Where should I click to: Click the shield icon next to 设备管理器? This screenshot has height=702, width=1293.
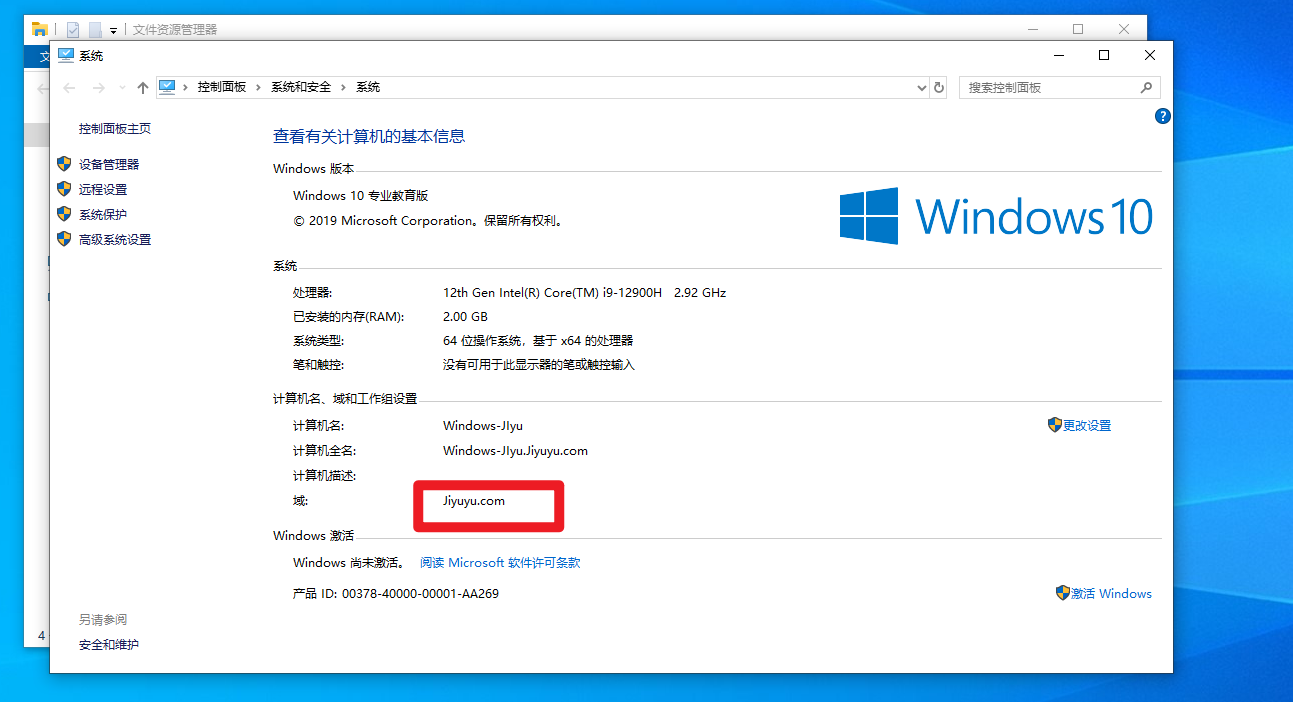tap(64, 164)
